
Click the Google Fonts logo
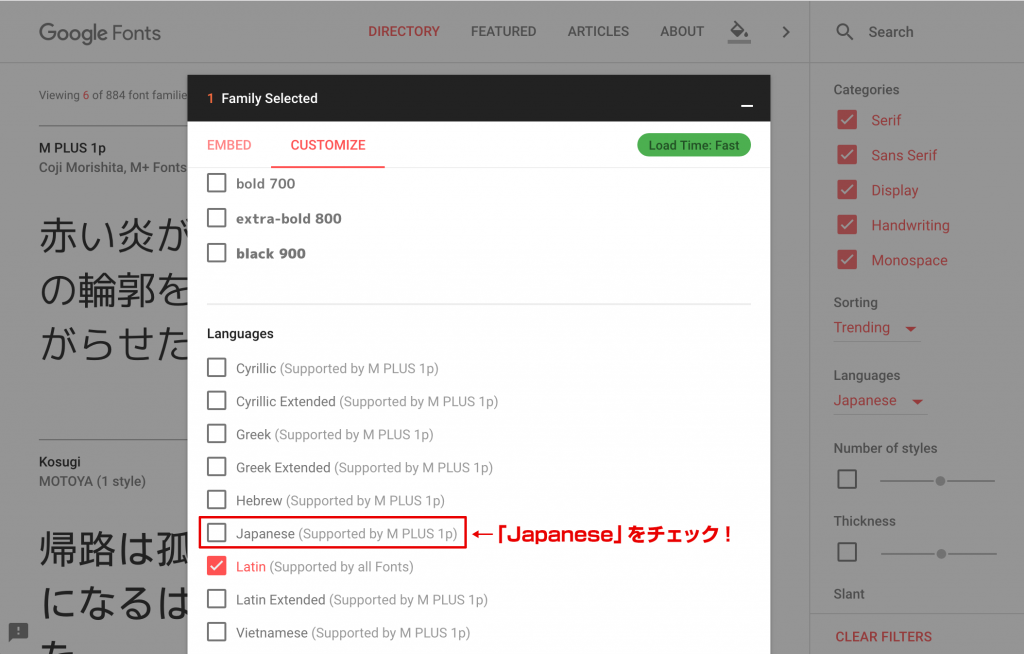tap(99, 31)
